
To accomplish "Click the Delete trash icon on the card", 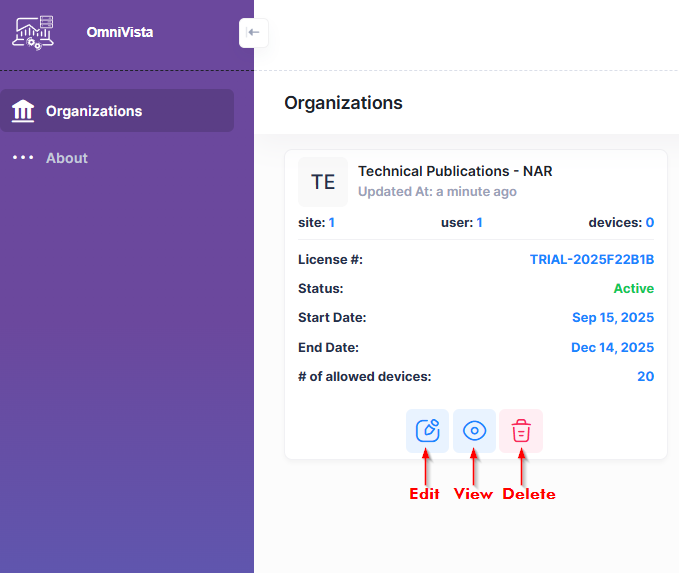I will (521, 431).
